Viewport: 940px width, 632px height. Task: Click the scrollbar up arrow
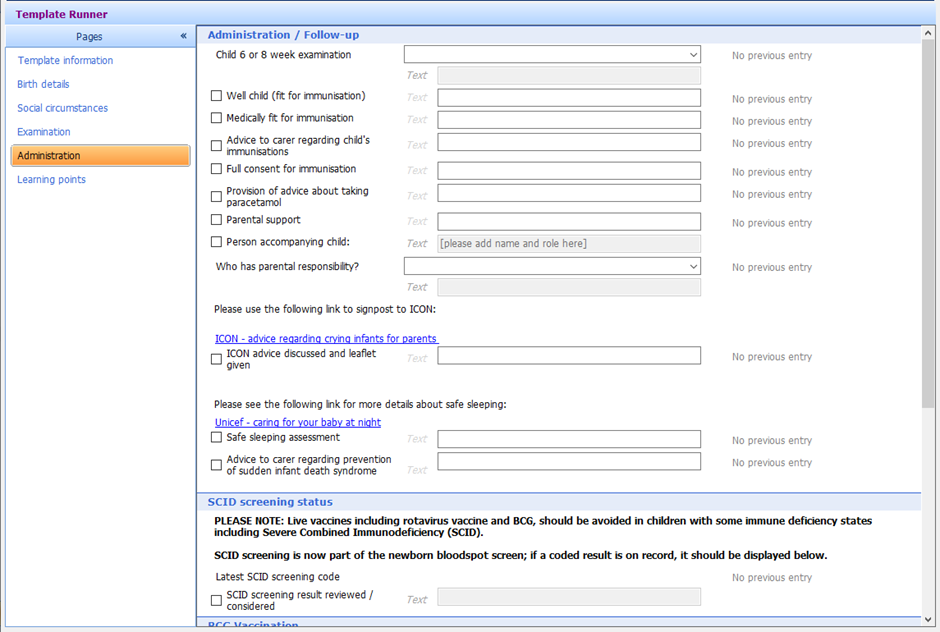tap(930, 31)
